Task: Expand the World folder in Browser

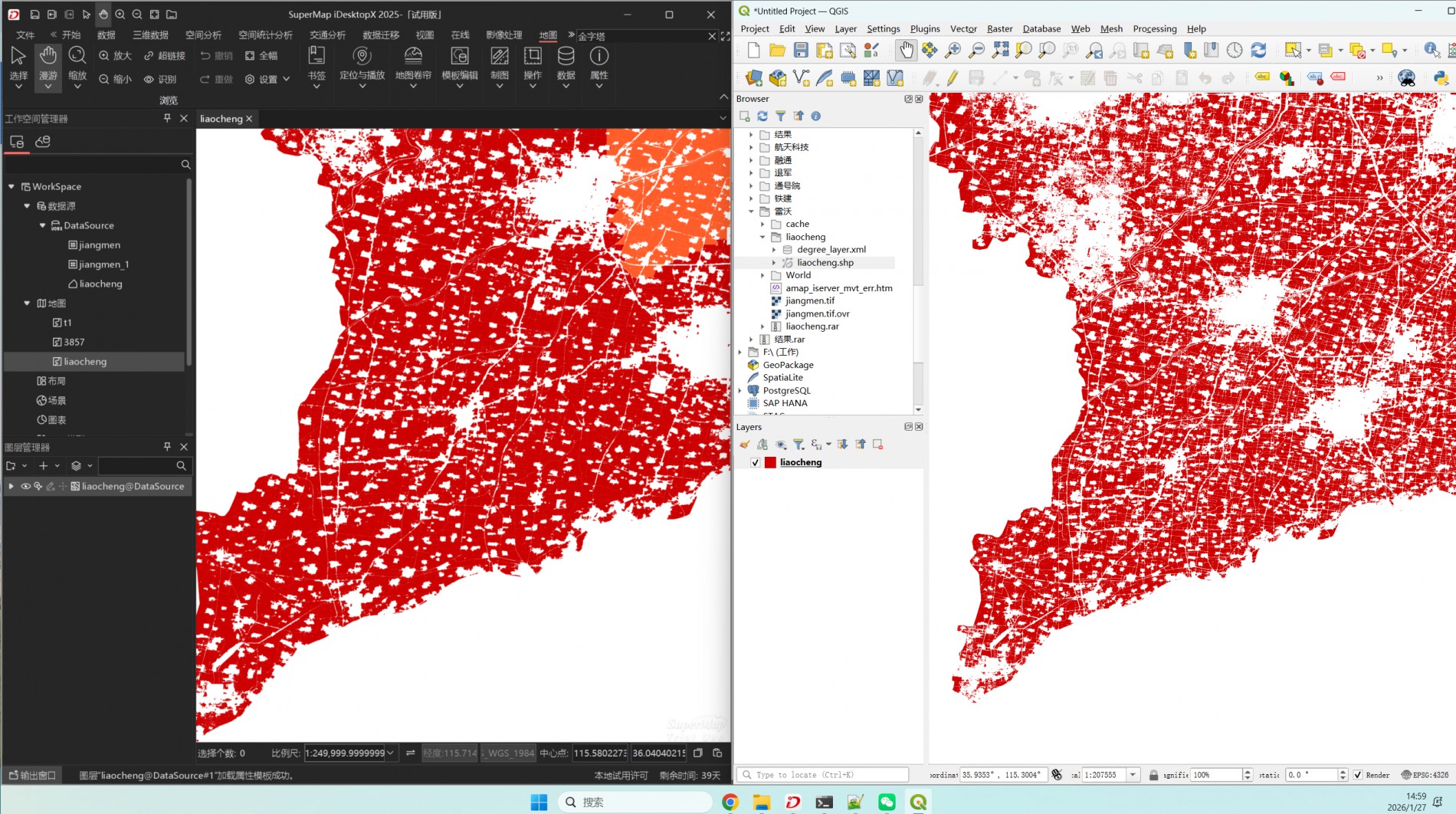Action: pyautogui.click(x=762, y=275)
